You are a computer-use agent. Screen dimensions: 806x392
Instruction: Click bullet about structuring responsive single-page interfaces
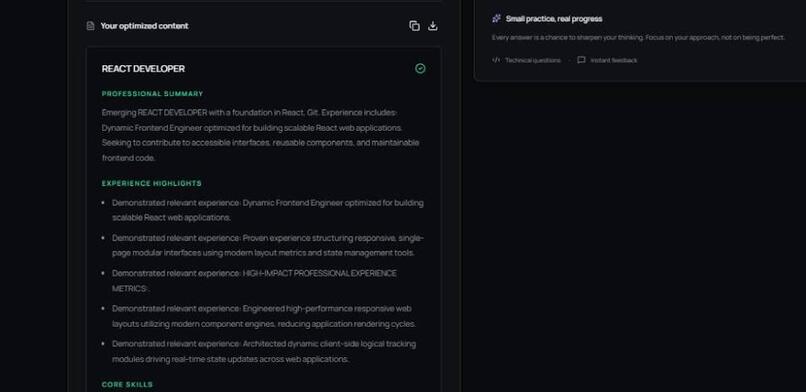click(x=268, y=246)
